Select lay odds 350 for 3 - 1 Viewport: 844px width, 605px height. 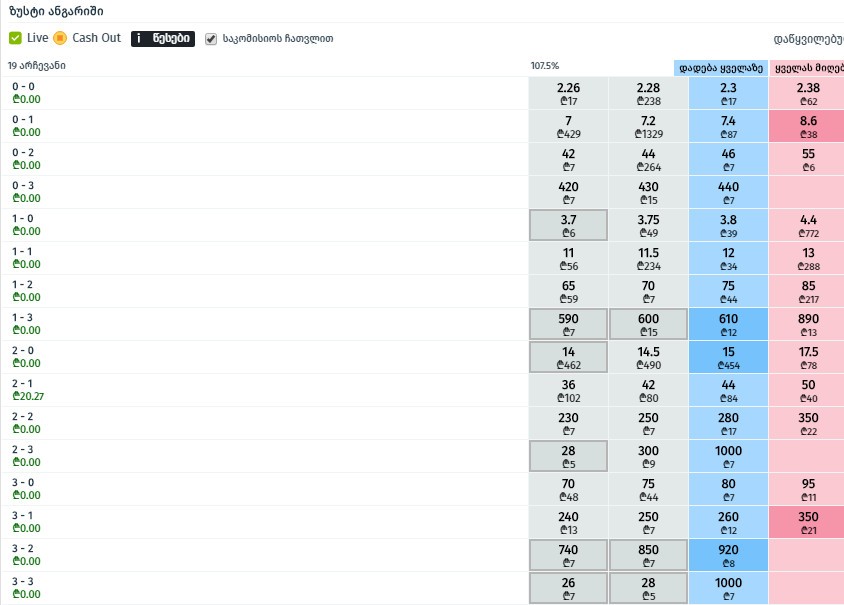[807, 522]
